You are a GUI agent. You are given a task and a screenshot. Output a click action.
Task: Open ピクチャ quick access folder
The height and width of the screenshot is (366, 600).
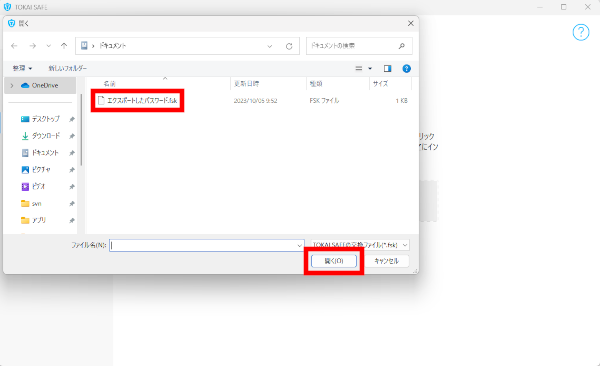[x=41, y=170]
